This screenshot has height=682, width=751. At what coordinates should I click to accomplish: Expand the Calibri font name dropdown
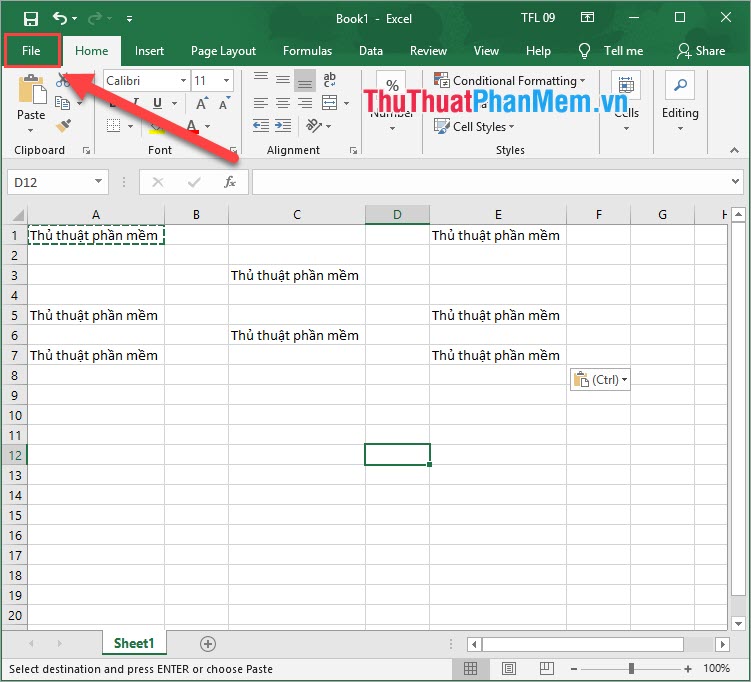(183, 80)
